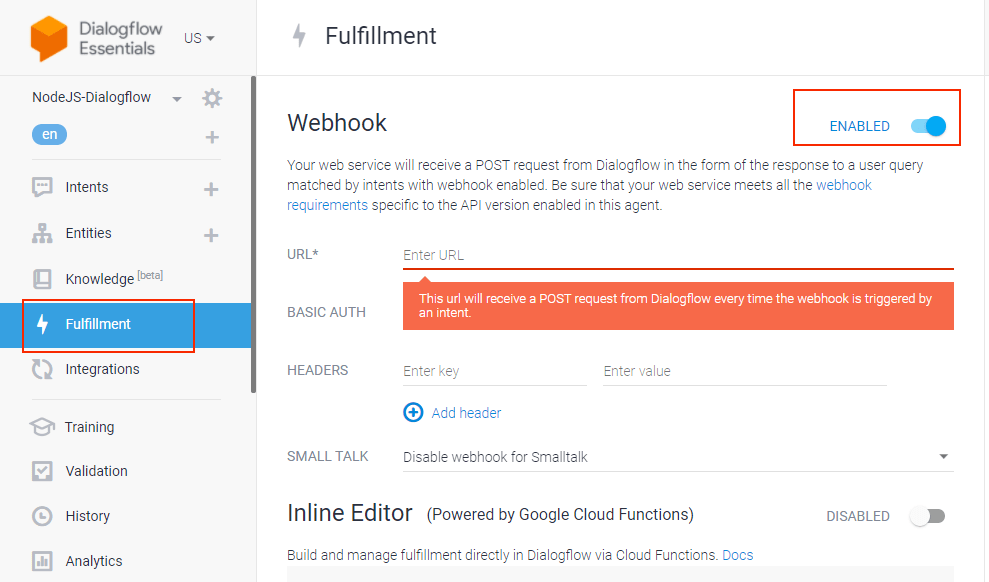
Task: Open the Validation section
Action: tap(97, 471)
